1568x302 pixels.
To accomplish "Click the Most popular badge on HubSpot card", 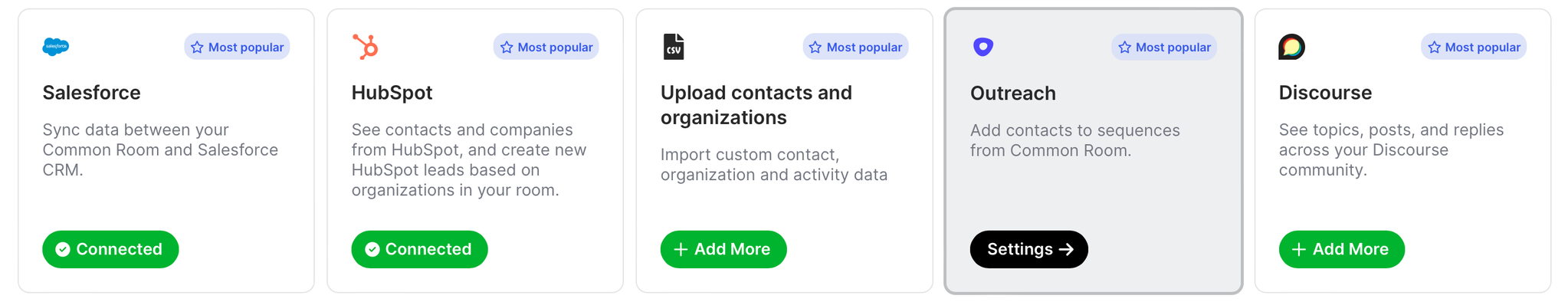I will 546,47.
